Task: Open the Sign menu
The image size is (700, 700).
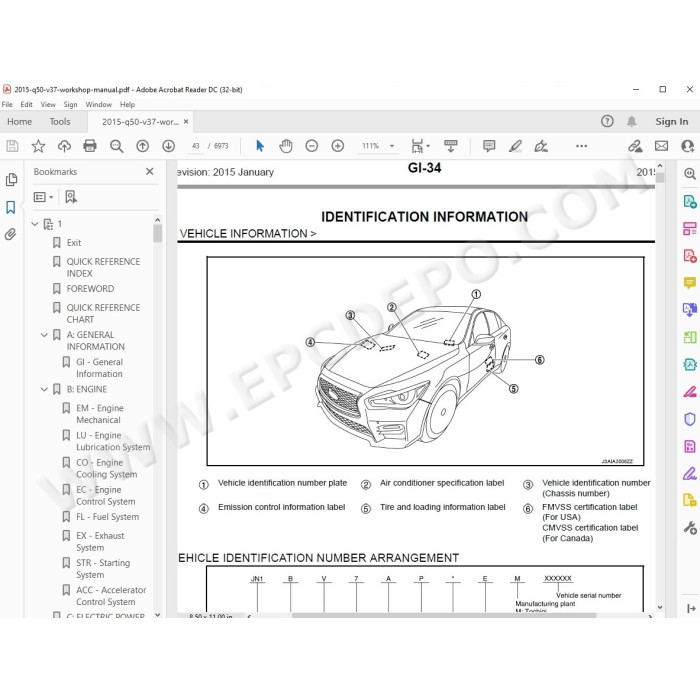Action: click(70, 104)
